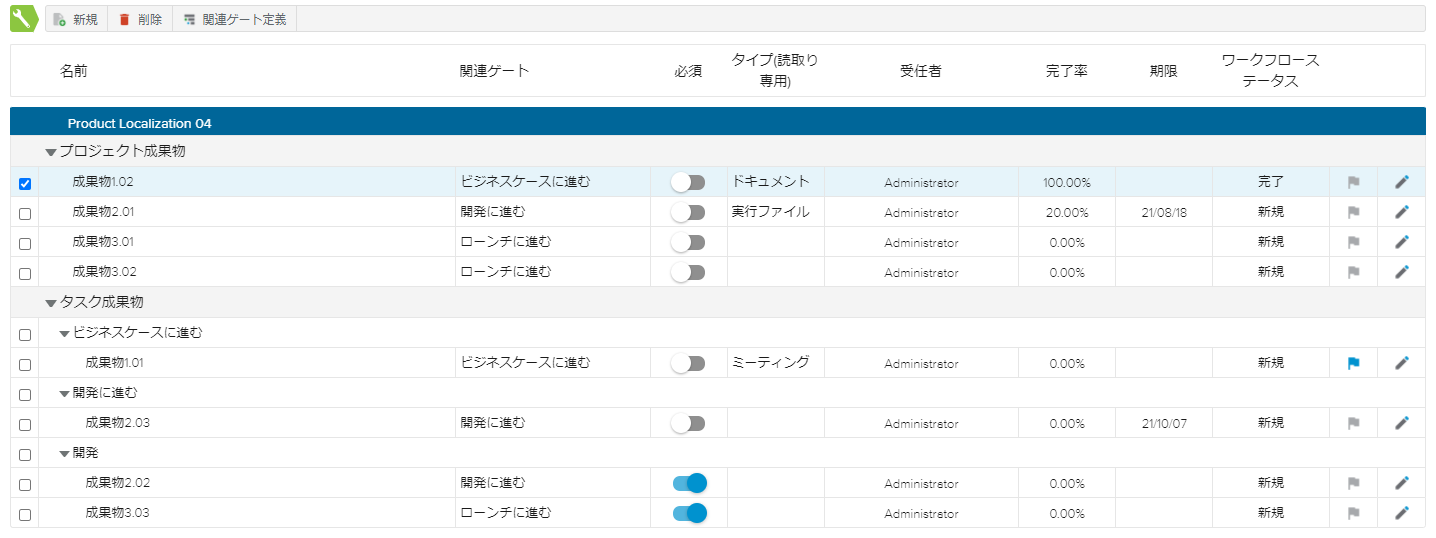This screenshot has height=538, width=1436.
Task: Edit 成果物2.02 using its pencil icon
Action: [x=1402, y=483]
